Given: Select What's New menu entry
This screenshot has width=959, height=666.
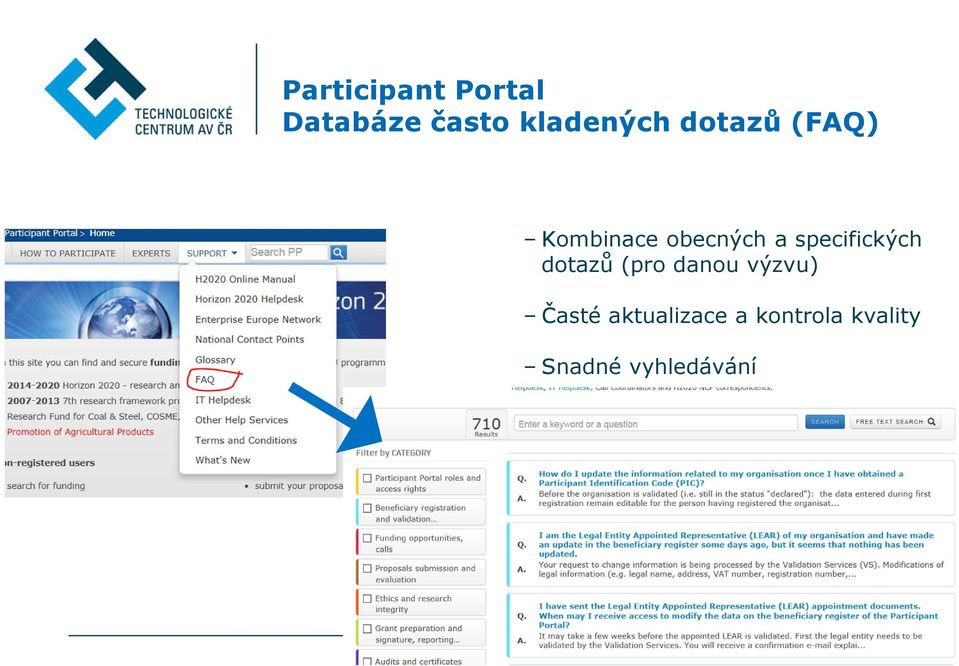Looking at the screenshot, I should (x=223, y=461).
